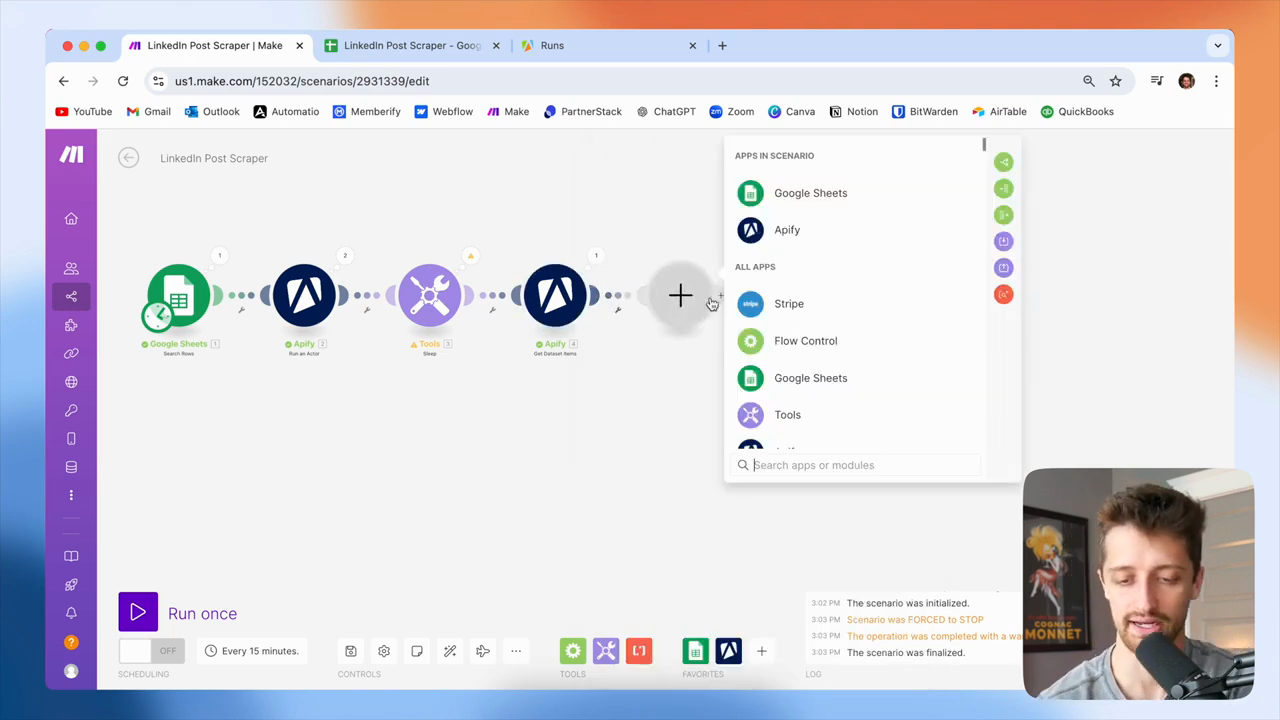The image size is (1280, 720).
Task: Select the Apify Get Dataset Items module
Action: 555,295
